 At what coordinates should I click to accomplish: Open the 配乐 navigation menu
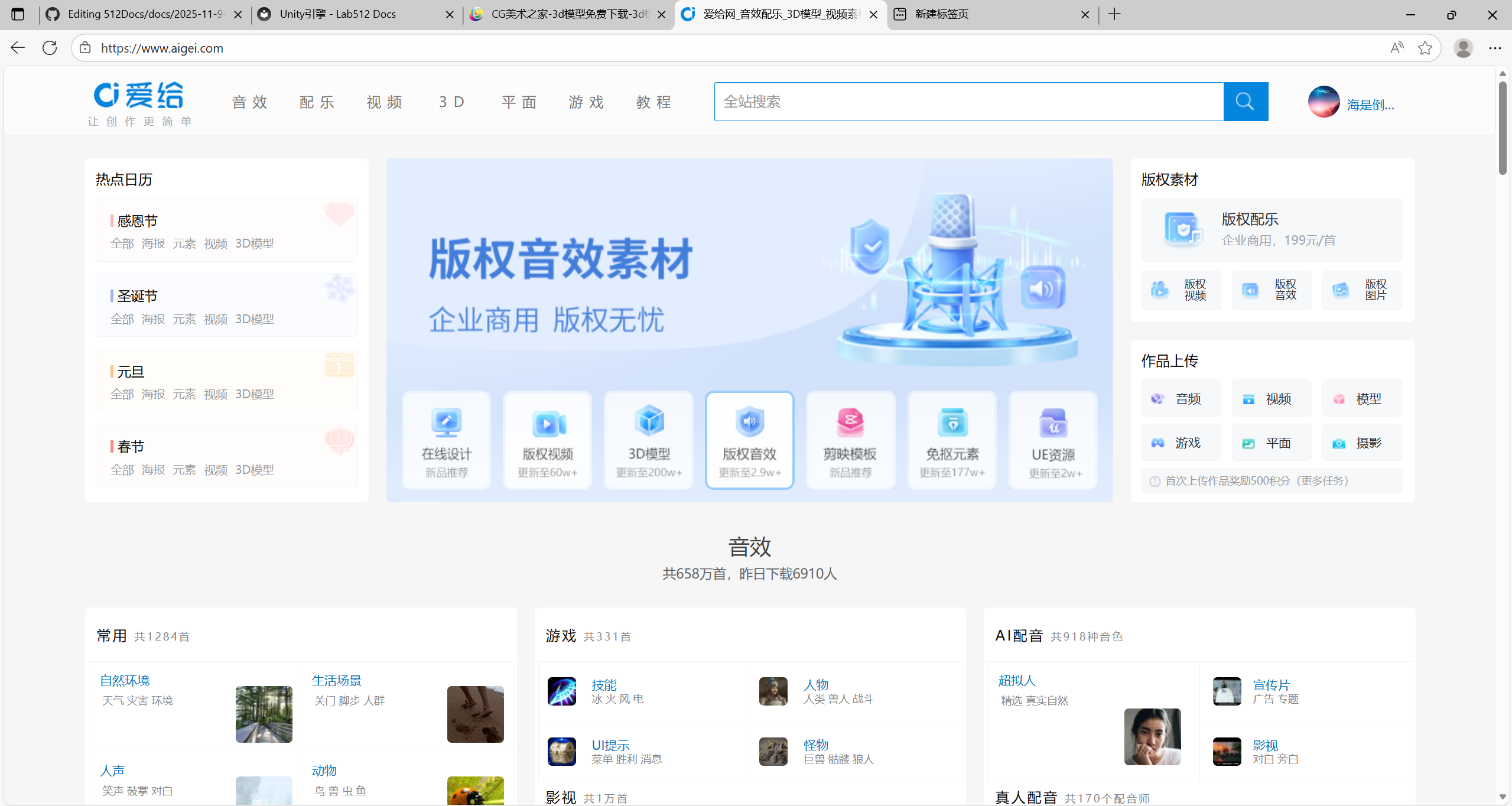[x=317, y=102]
